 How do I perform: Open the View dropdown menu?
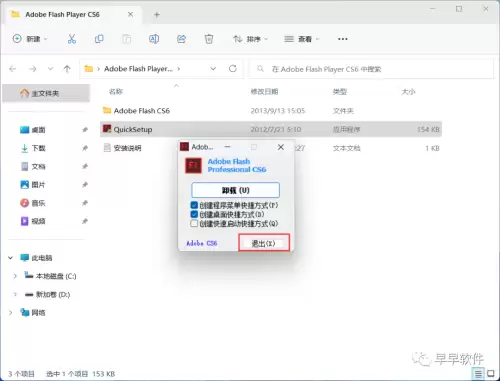pos(302,39)
